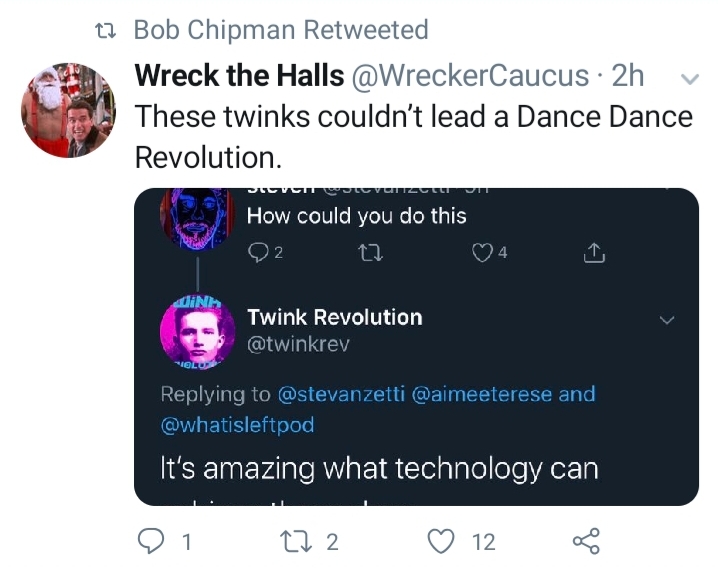Click the Bob Chipman Retweeted label
The width and height of the screenshot is (718, 570).
click(280, 30)
